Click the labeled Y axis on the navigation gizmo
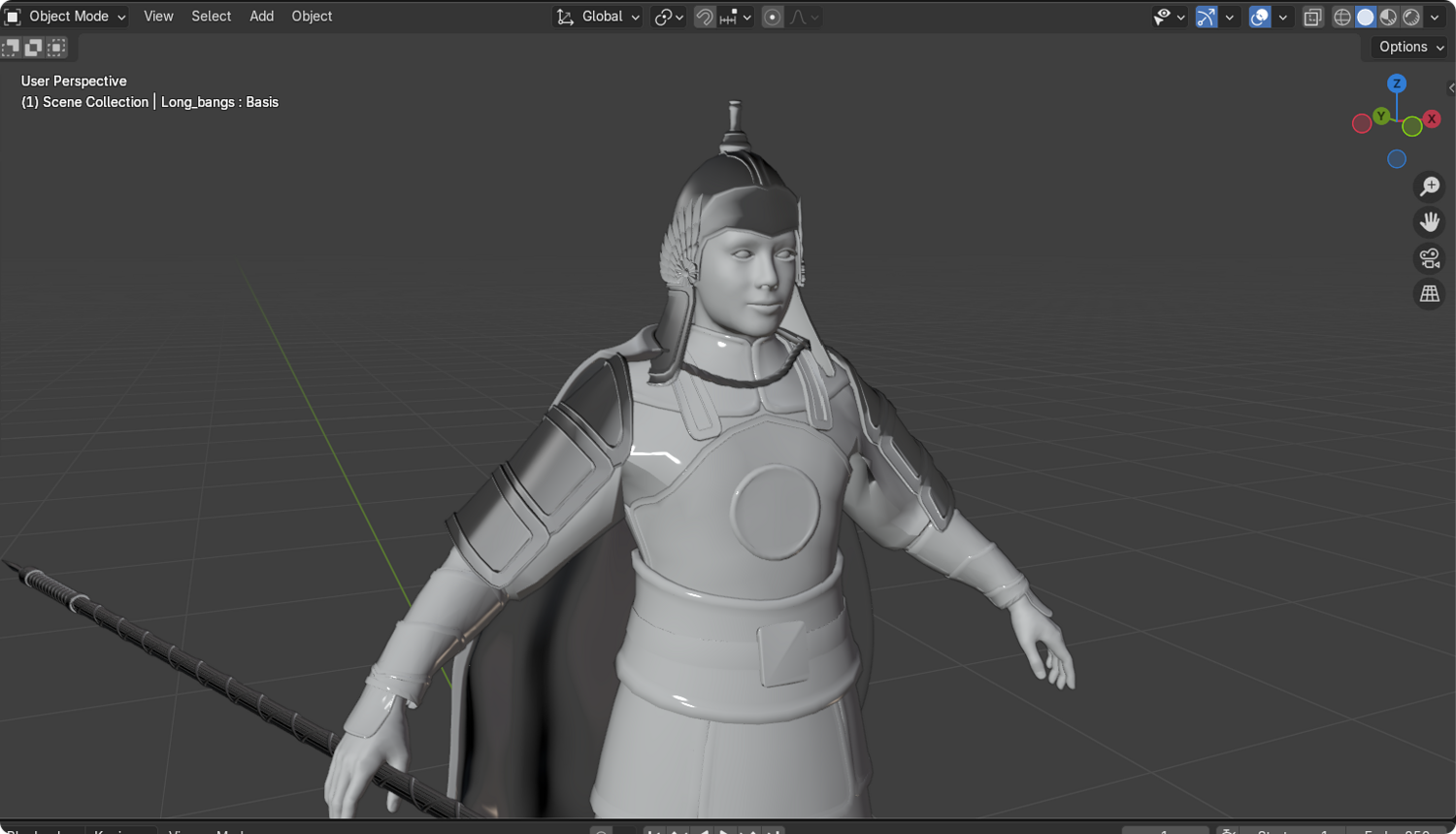This screenshot has width=1456, height=834. [1381, 117]
